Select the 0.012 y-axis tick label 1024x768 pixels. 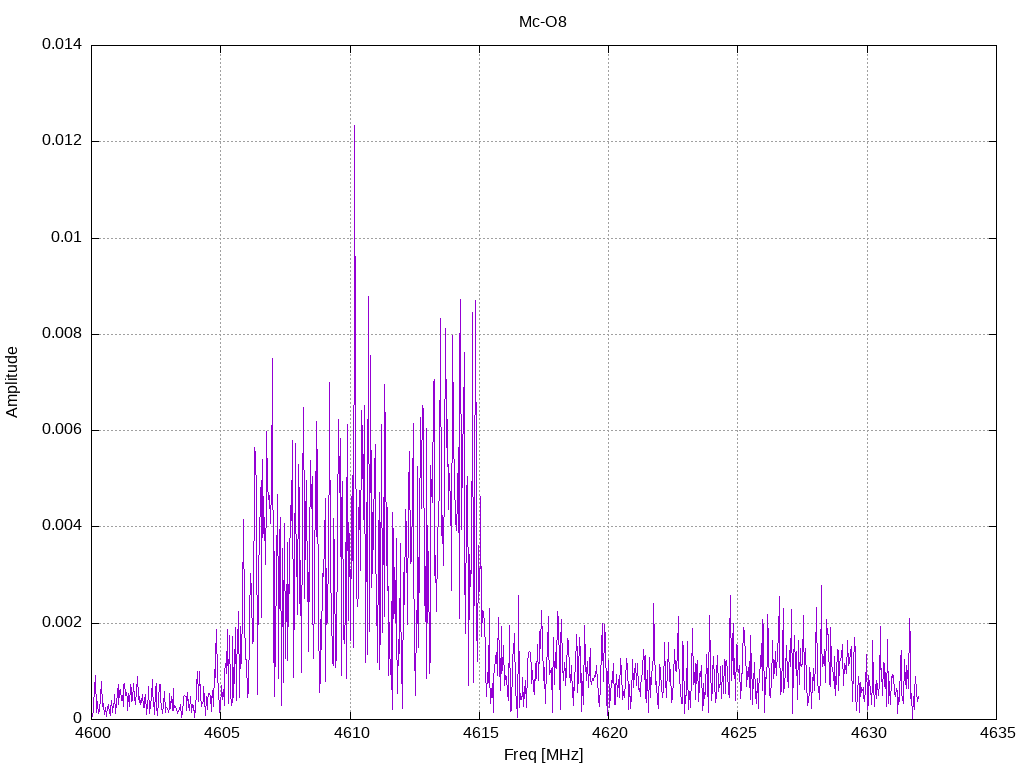click(61, 141)
